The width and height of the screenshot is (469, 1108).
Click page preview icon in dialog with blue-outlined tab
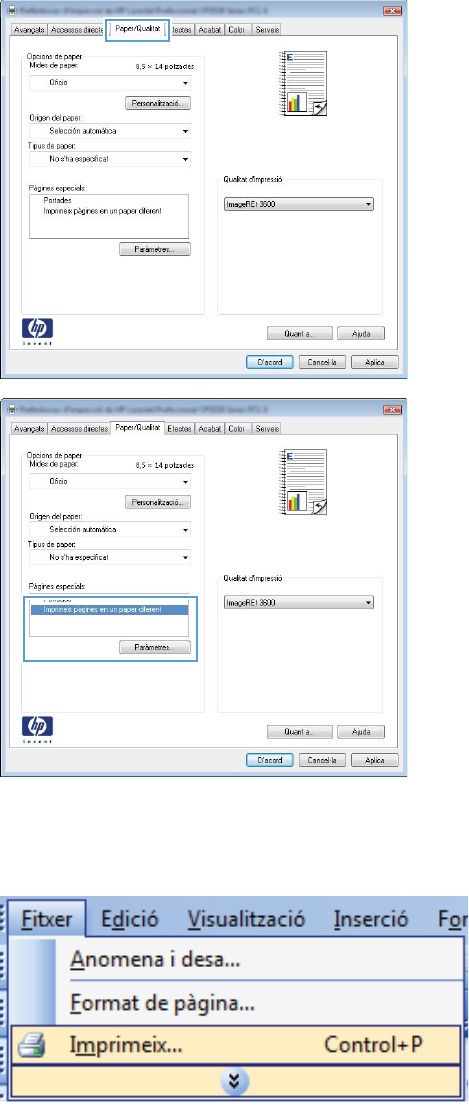pos(303,83)
